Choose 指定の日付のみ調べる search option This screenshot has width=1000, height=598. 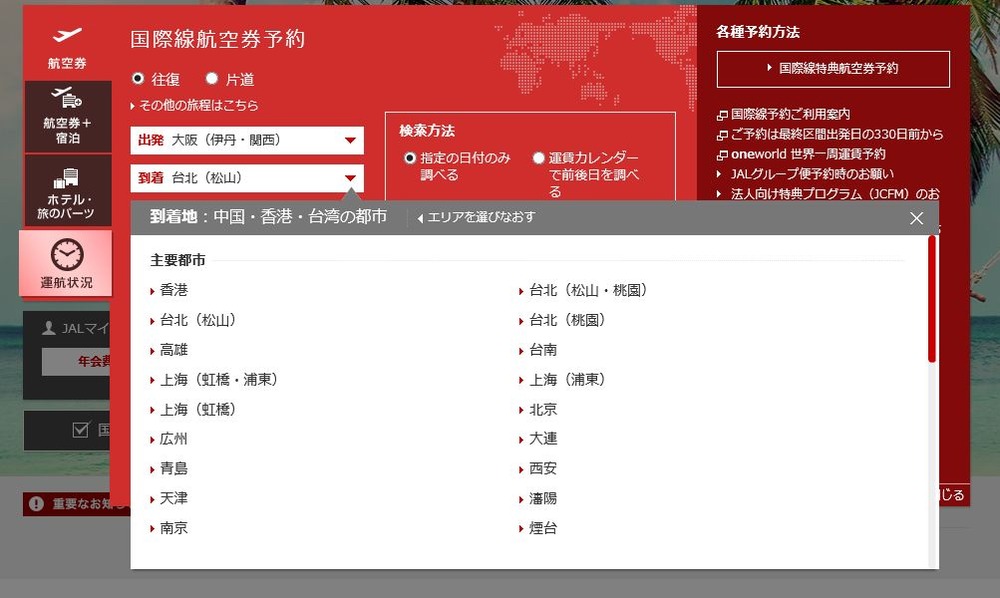pos(410,157)
